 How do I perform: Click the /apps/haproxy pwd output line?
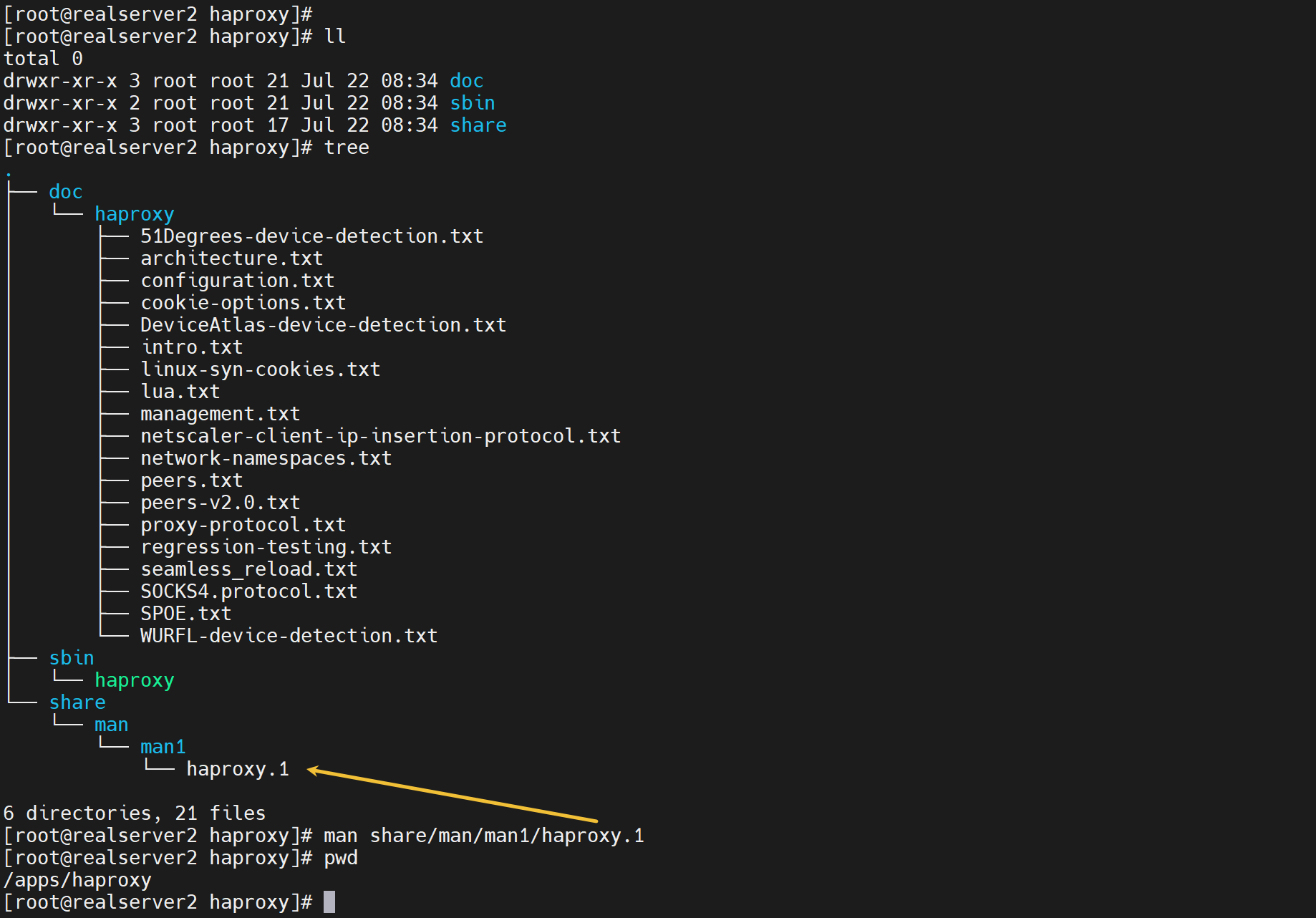(x=77, y=880)
